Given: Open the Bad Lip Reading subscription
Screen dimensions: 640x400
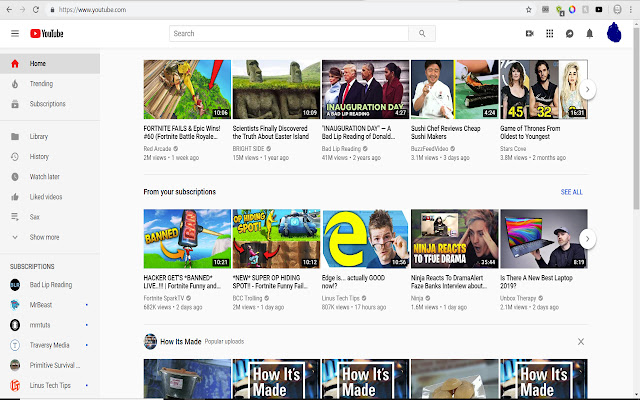Looking at the screenshot, I should [x=50, y=285].
